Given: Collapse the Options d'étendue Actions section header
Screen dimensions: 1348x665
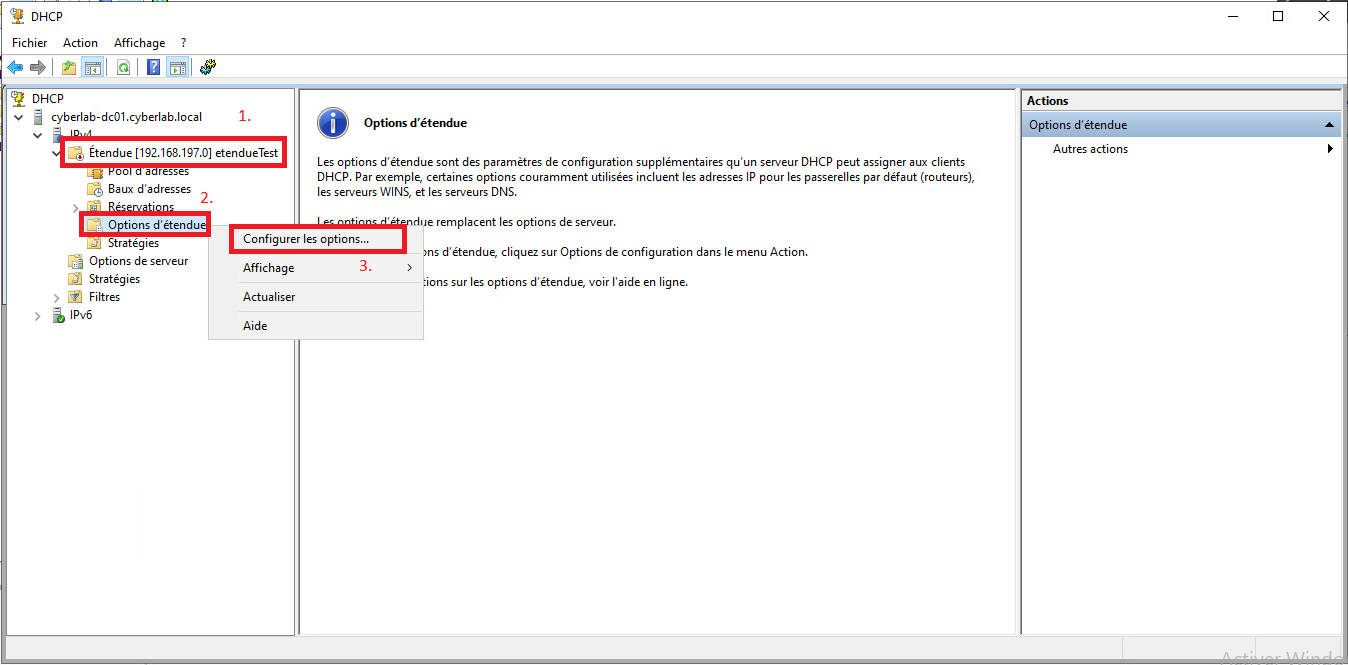Looking at the screenshot, I should coord(1329,125).
